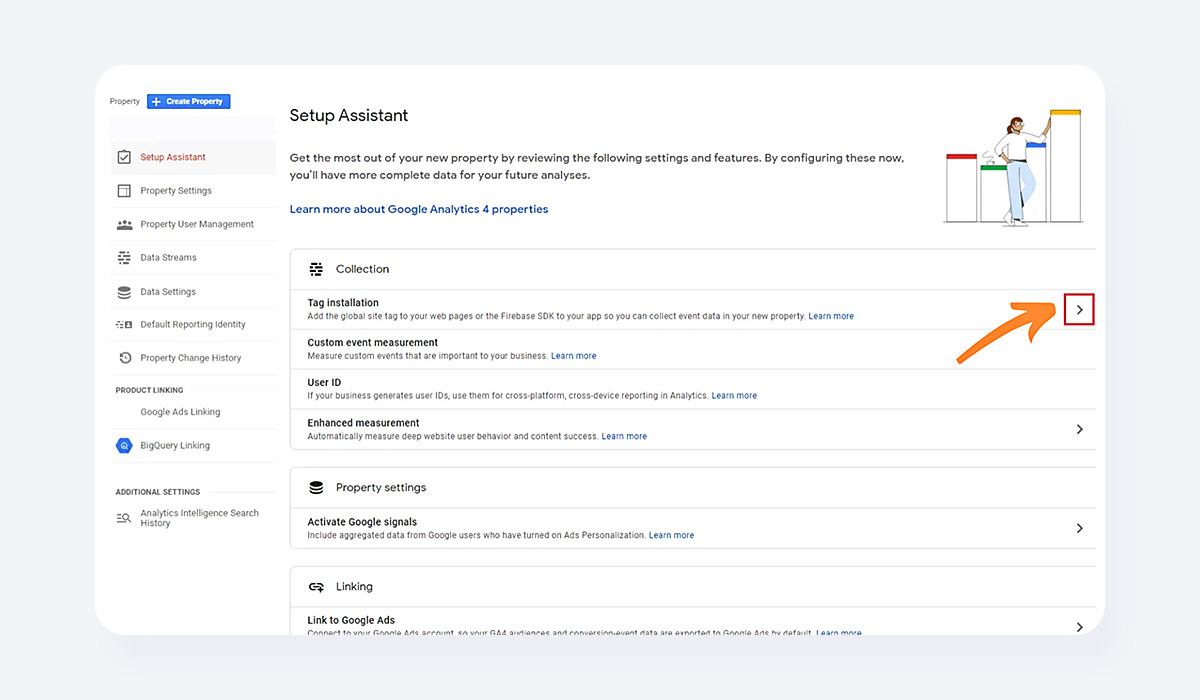Screen dimensions: 1200x700
Task: Click the Setup Assistant page heading
Action: tap(349, 115)
